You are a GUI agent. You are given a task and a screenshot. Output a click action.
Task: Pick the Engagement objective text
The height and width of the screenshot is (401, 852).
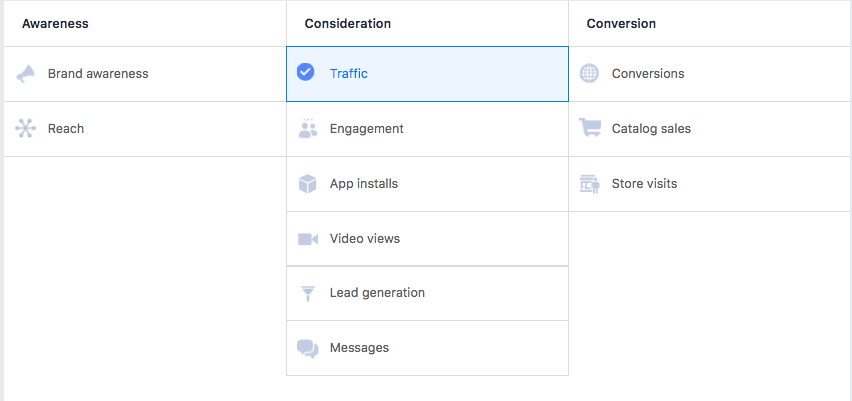click(x=367, y=129)
